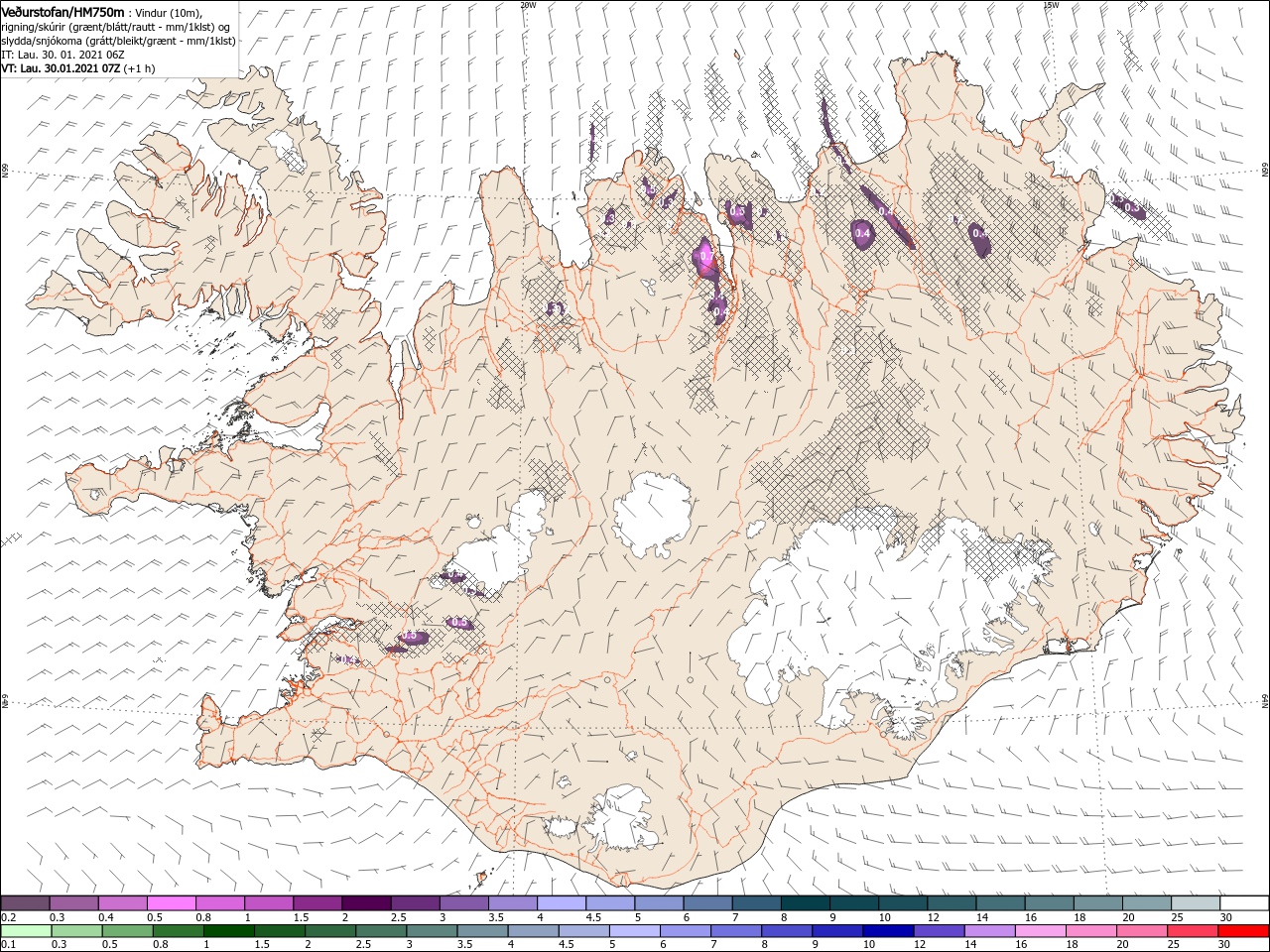
Task: Pick the bright pink 0.5 swatch in upper legend
Action: click(x=171, y=903)
